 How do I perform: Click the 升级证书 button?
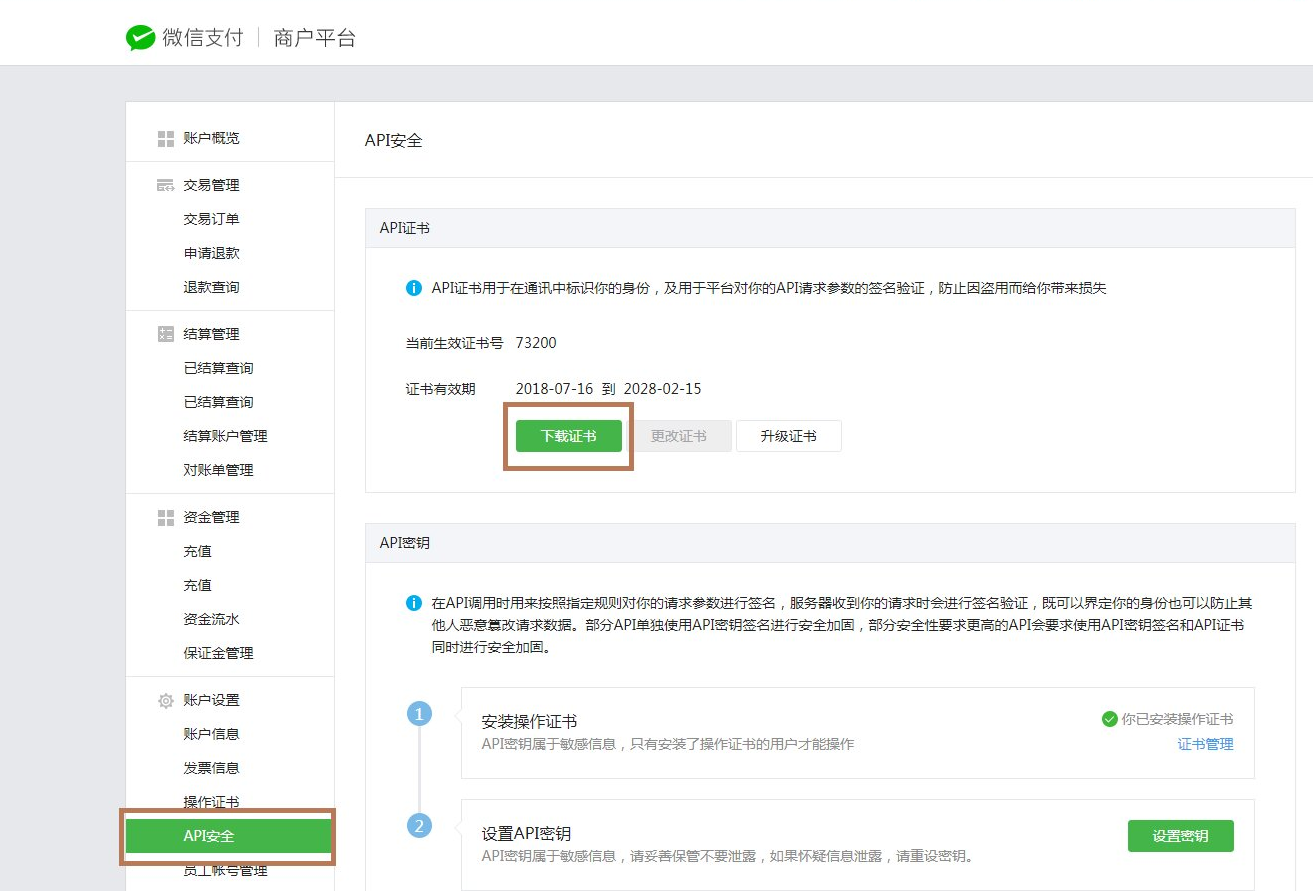coord(788,436)
